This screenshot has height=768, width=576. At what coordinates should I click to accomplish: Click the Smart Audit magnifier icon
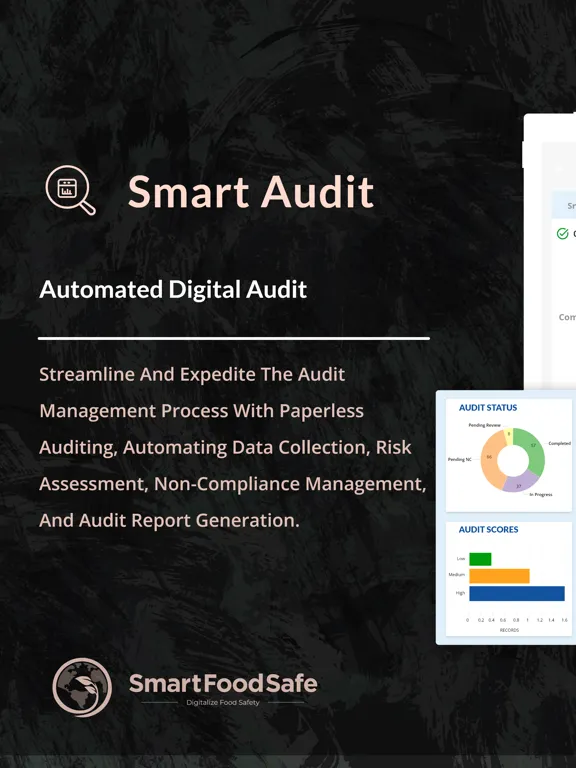coord(71,191)
